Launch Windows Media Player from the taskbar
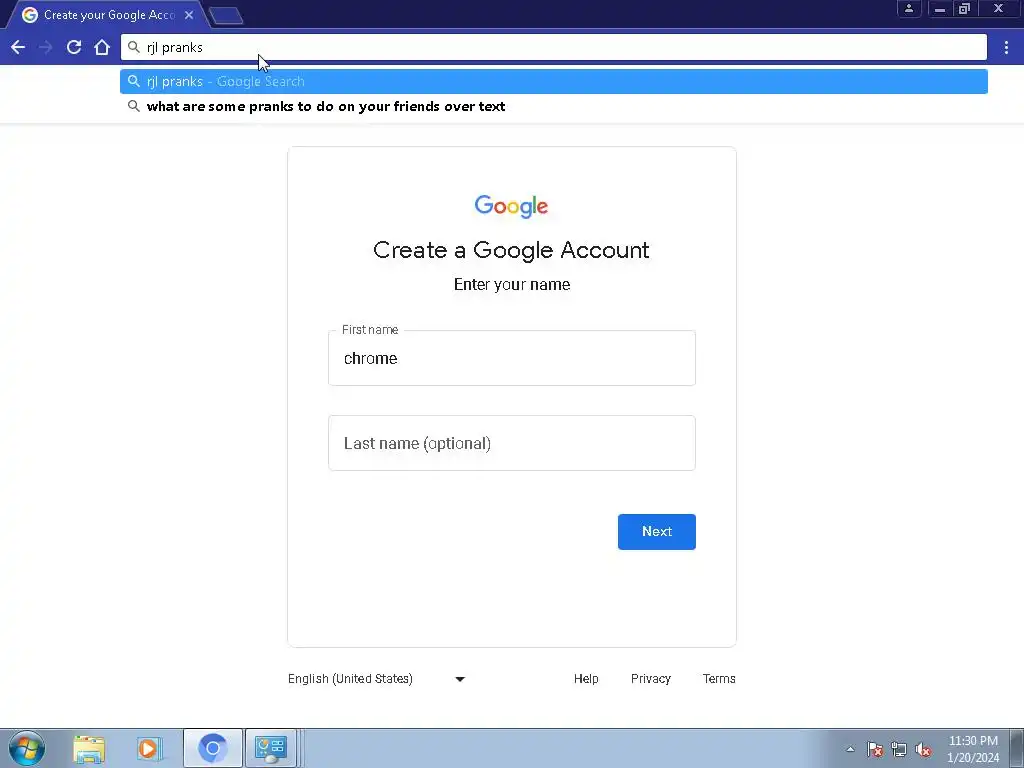 149,748
